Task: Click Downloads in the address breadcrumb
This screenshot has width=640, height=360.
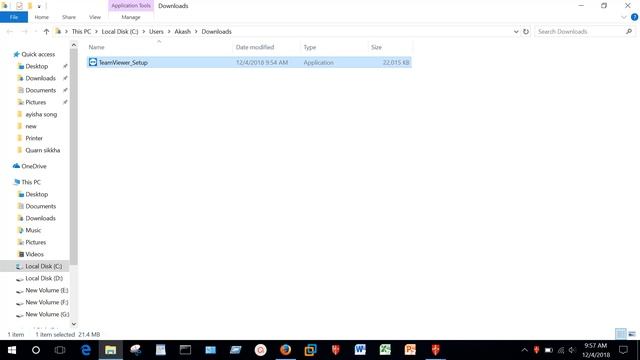Action: [216, 31]
